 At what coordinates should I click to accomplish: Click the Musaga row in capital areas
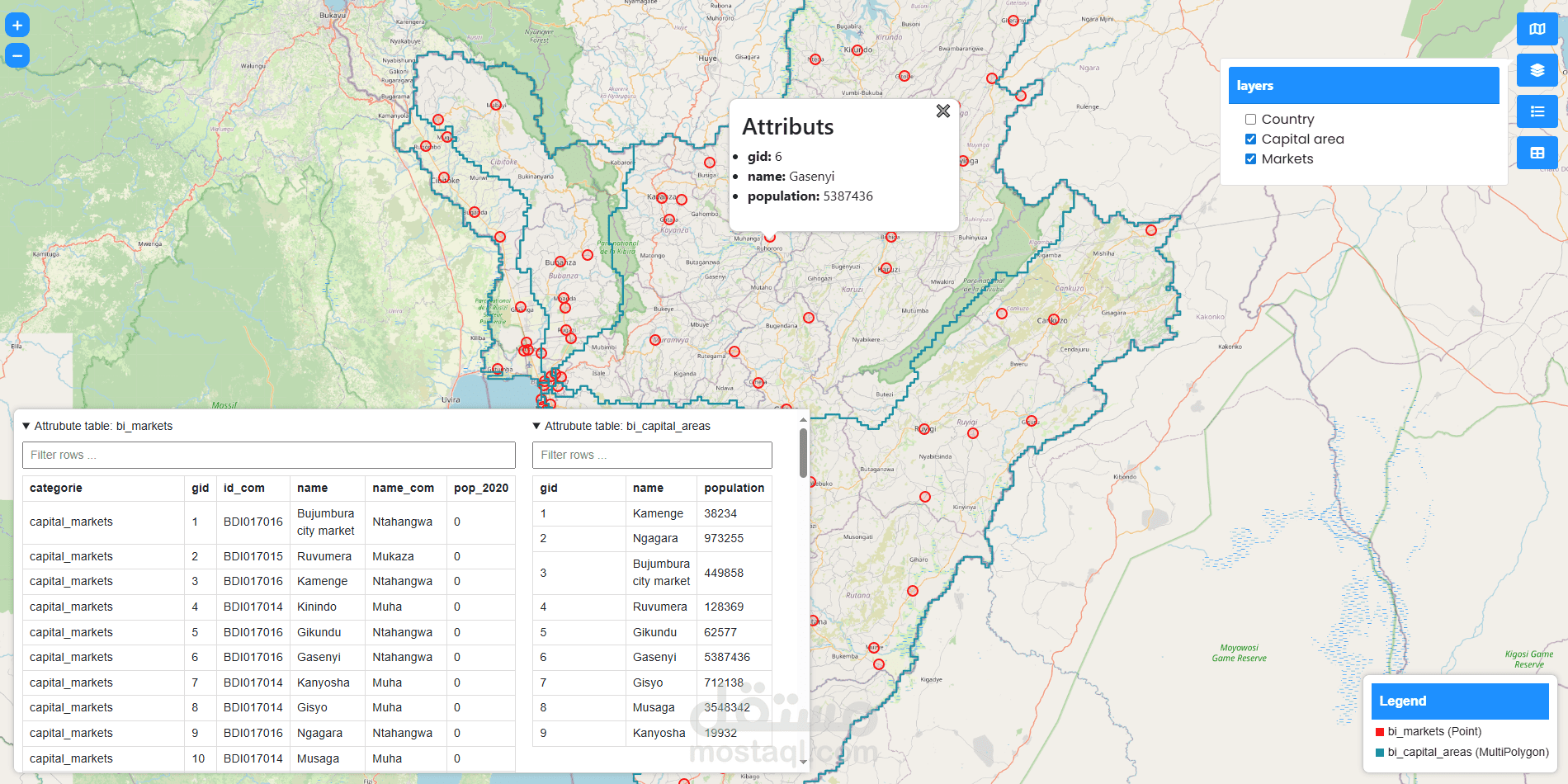[x=652, y=707]
